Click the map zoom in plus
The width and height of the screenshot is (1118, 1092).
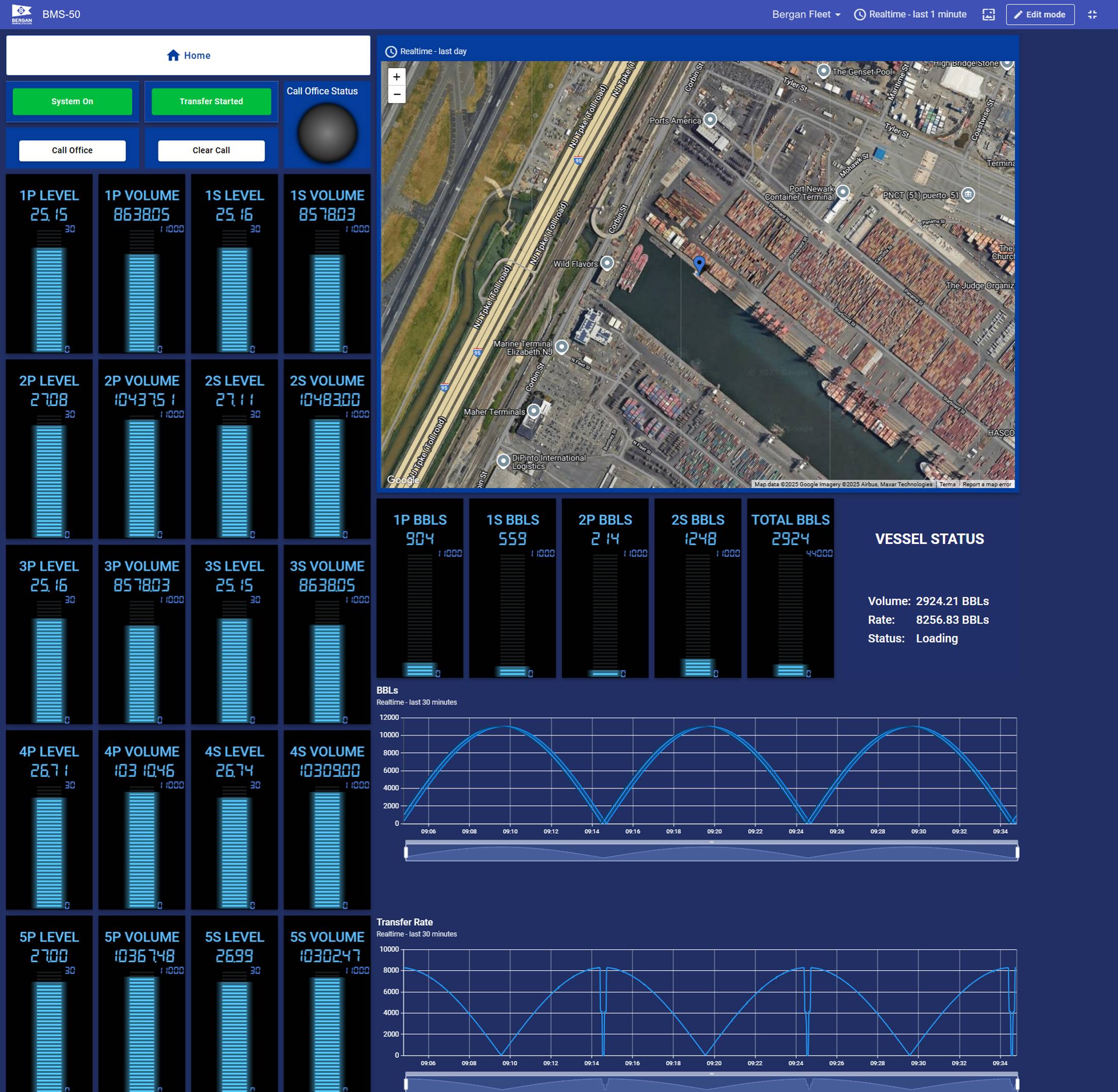pyautogui.click(x=397, y=77)
